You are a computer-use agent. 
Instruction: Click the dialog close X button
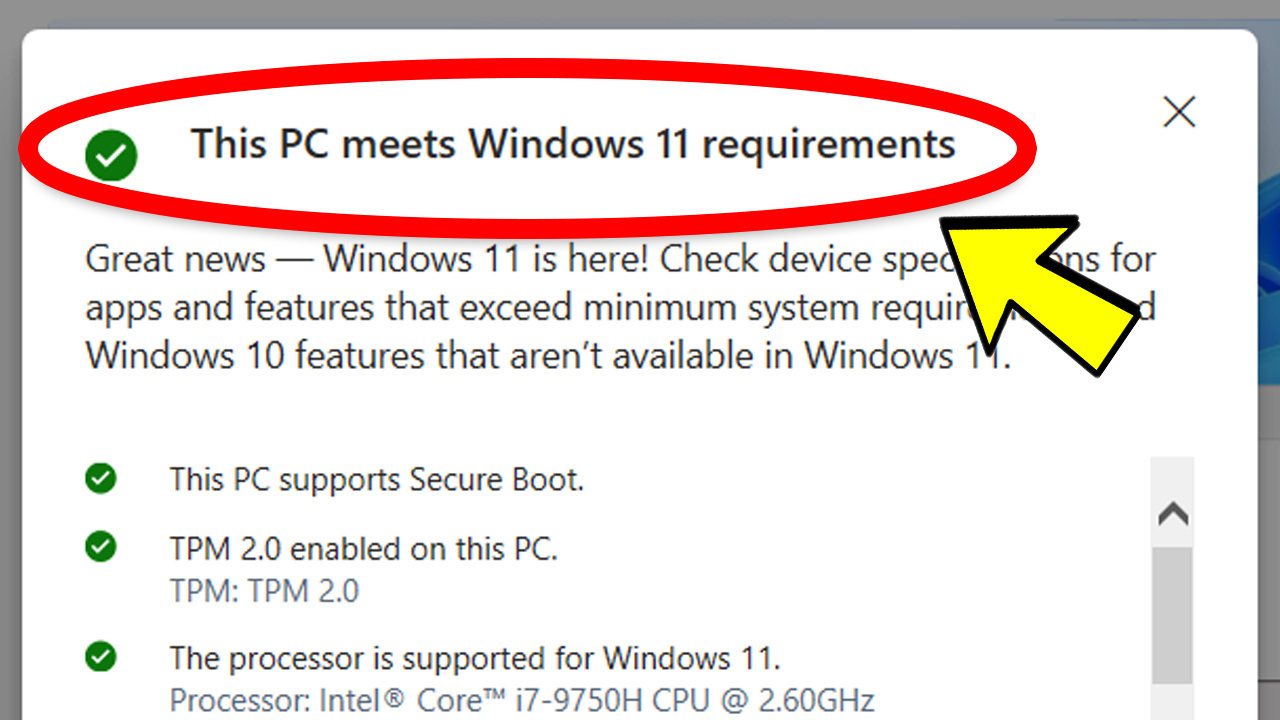(x=1179, y=112)
